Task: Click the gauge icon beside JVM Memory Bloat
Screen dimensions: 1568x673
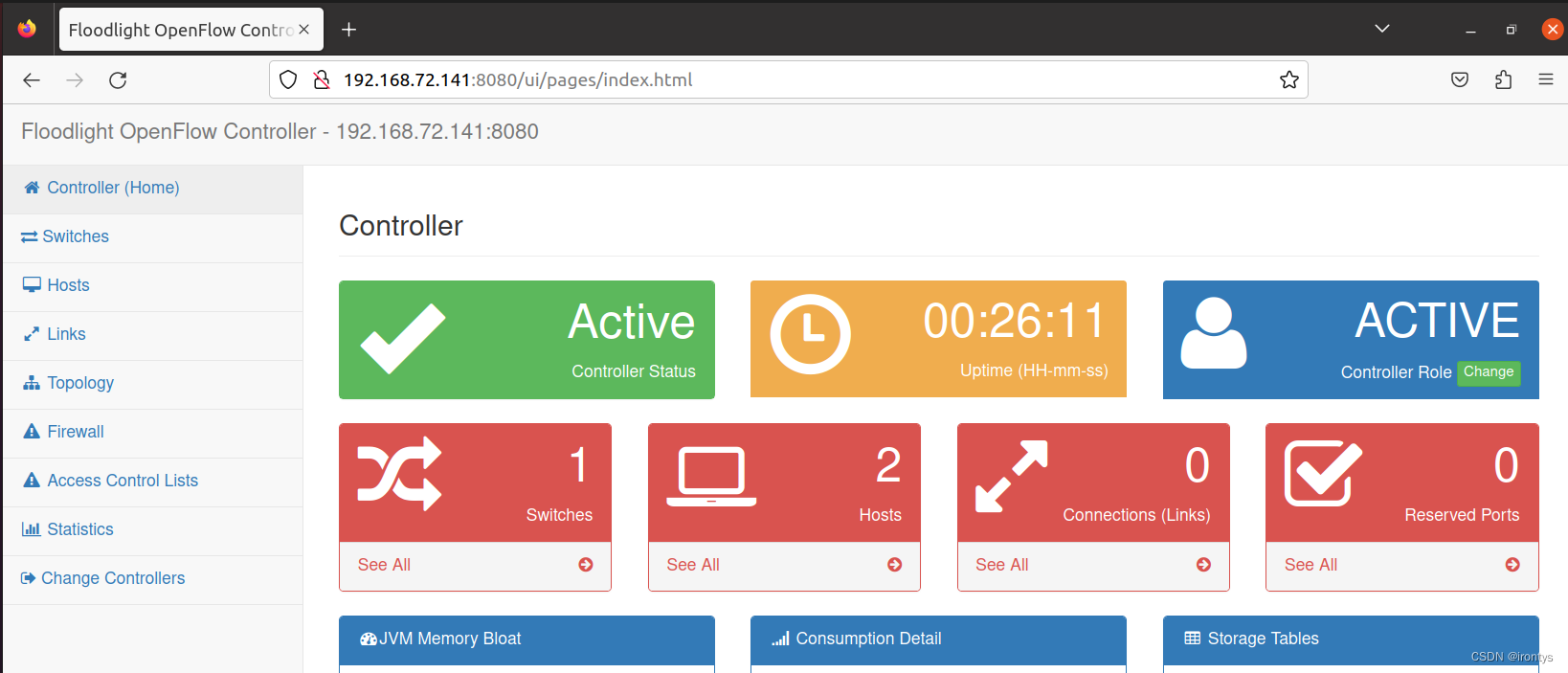Action: tap(369, 639)
